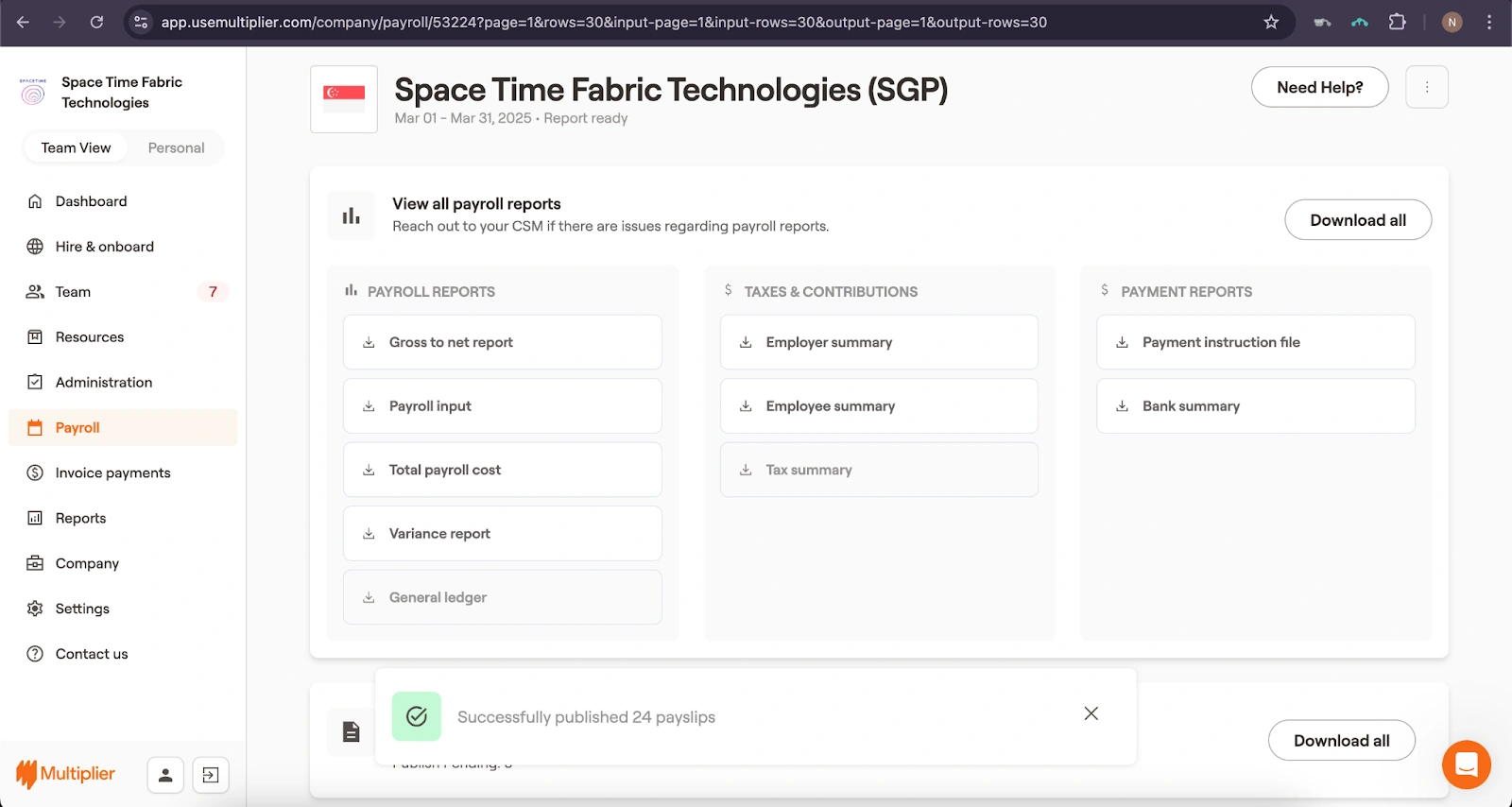Switch to Team View tab
The width and height of the screenshot is (1512, 807).
point(77,147)
